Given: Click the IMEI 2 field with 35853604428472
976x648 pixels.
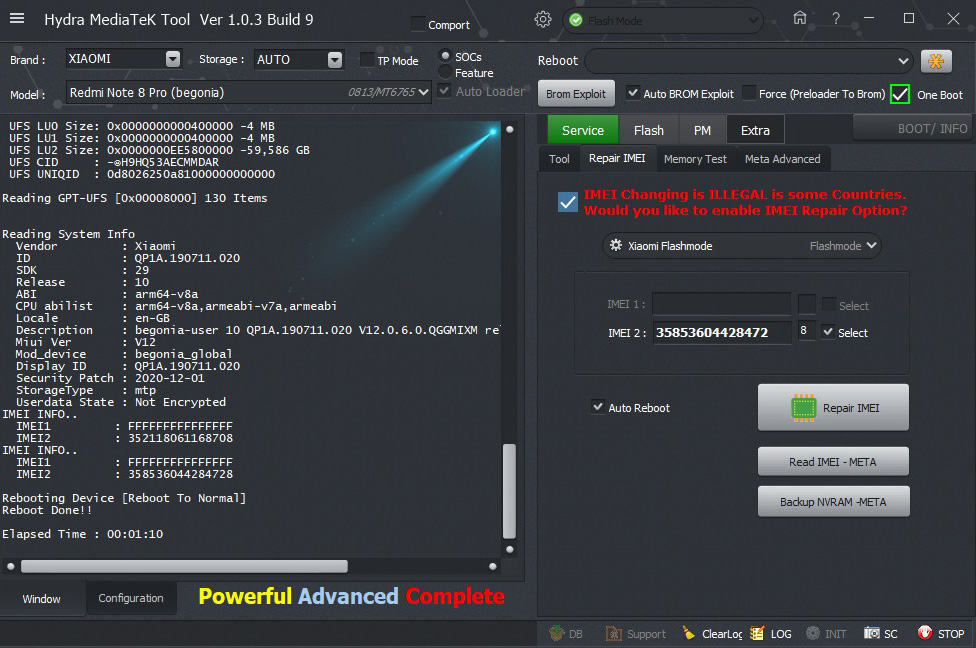Looking at the screenshot, I should (721, 332).
